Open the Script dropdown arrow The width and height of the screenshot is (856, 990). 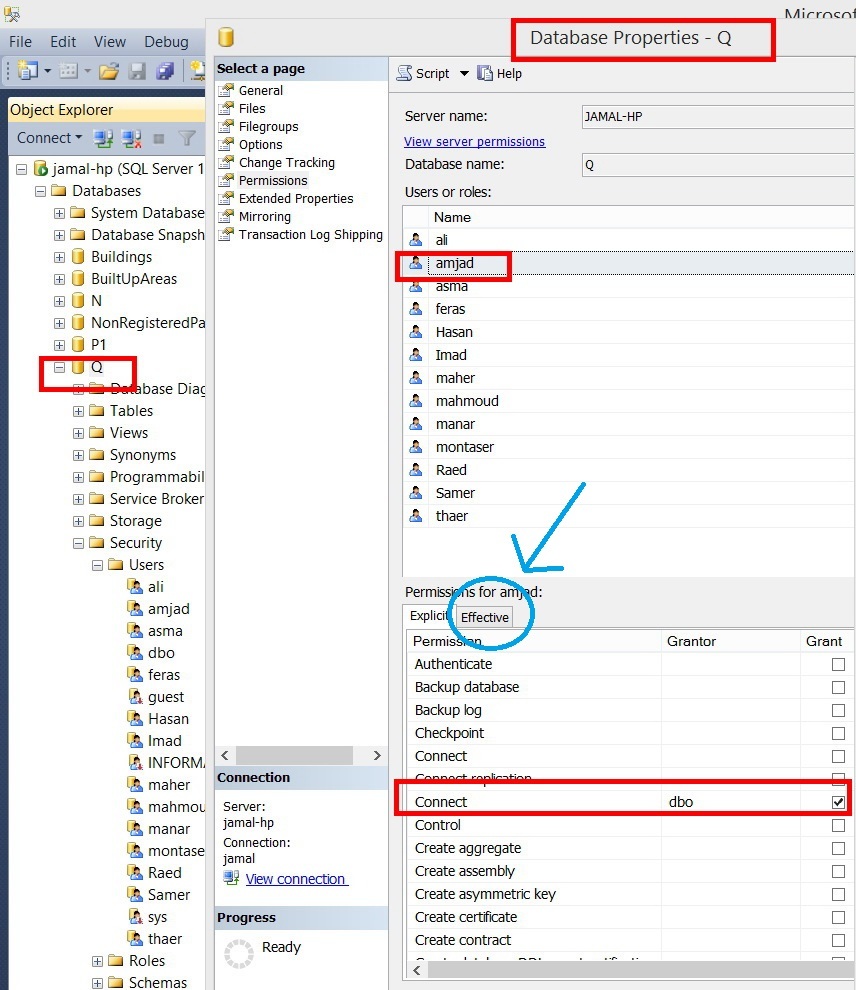pos(464,74)
